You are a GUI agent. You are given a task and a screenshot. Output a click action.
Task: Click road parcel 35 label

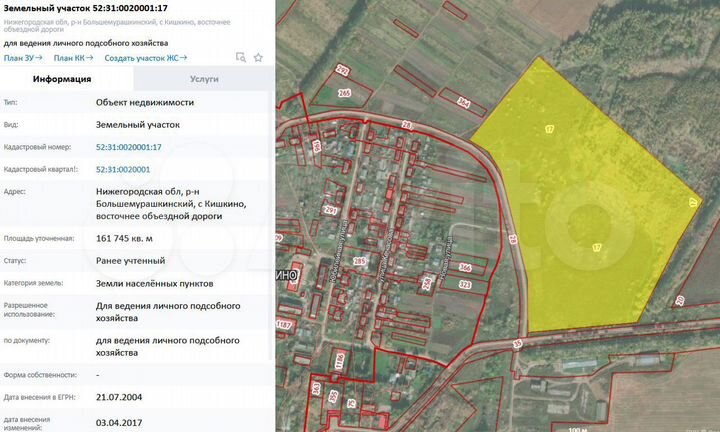pos(517,343)
